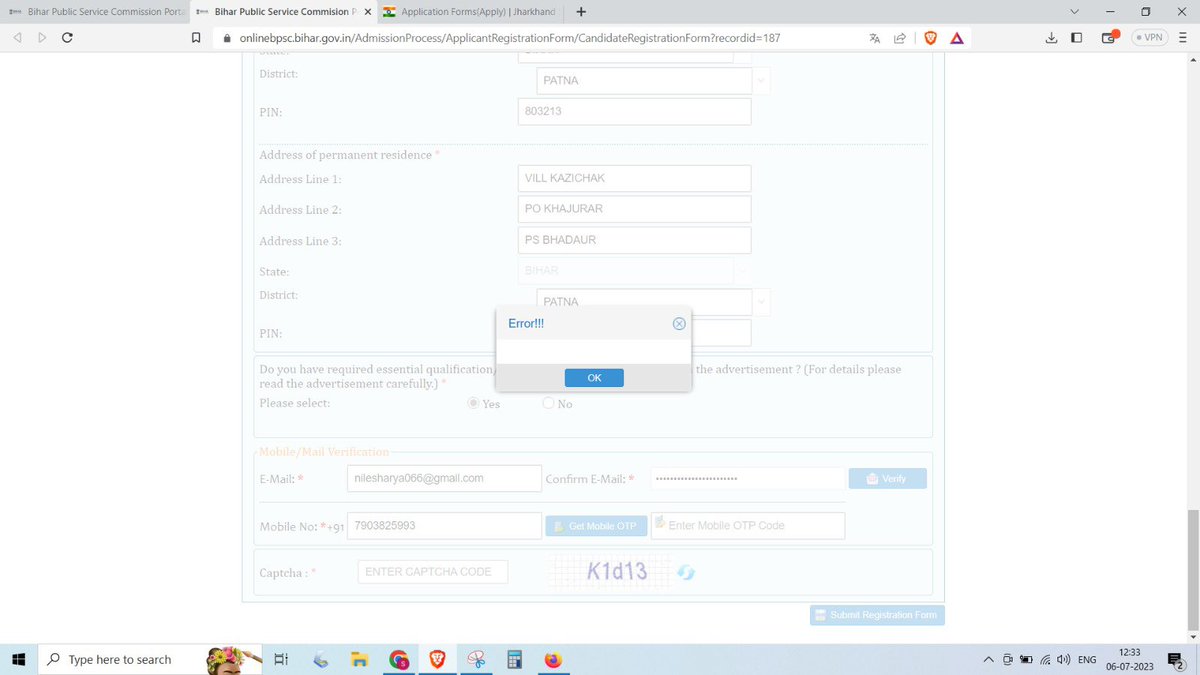Click the captcha refresh icon

click(x=686, y=573)
